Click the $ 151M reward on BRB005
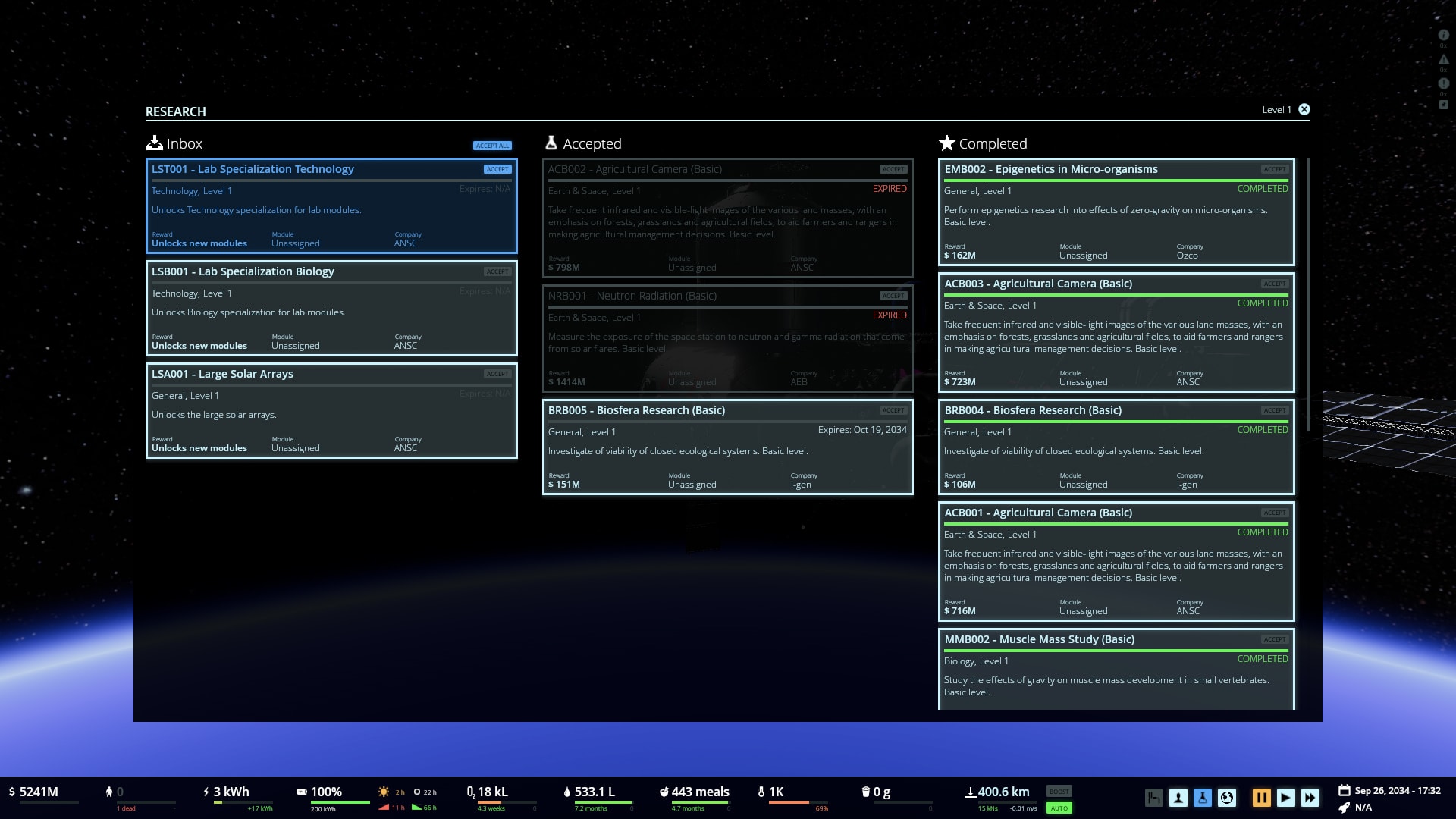 coord(563,485)
